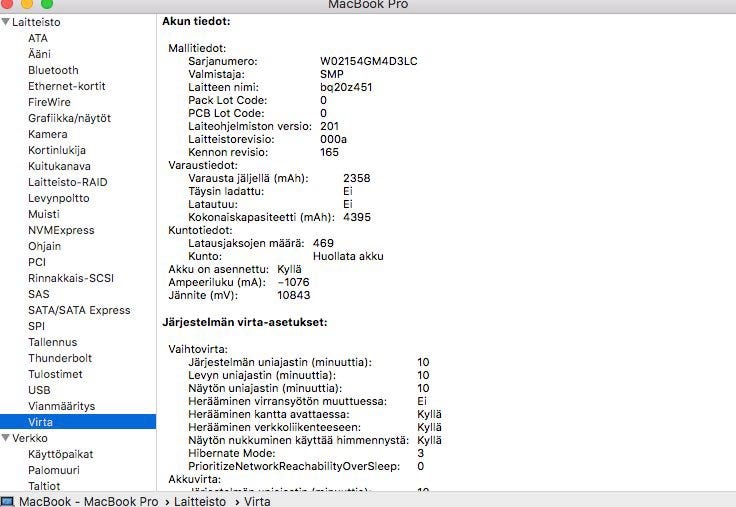Viewport: 736px width, 507px height.
Task: Click the green zoom window button
Action: (47, 3)
